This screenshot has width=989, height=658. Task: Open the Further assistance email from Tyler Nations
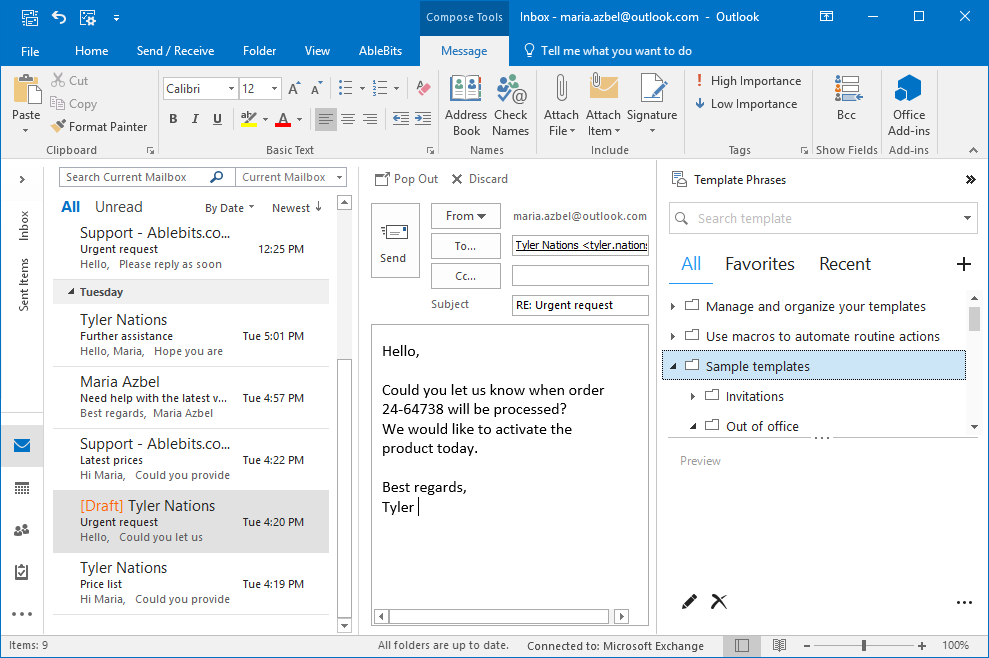(x=191, y=335)
